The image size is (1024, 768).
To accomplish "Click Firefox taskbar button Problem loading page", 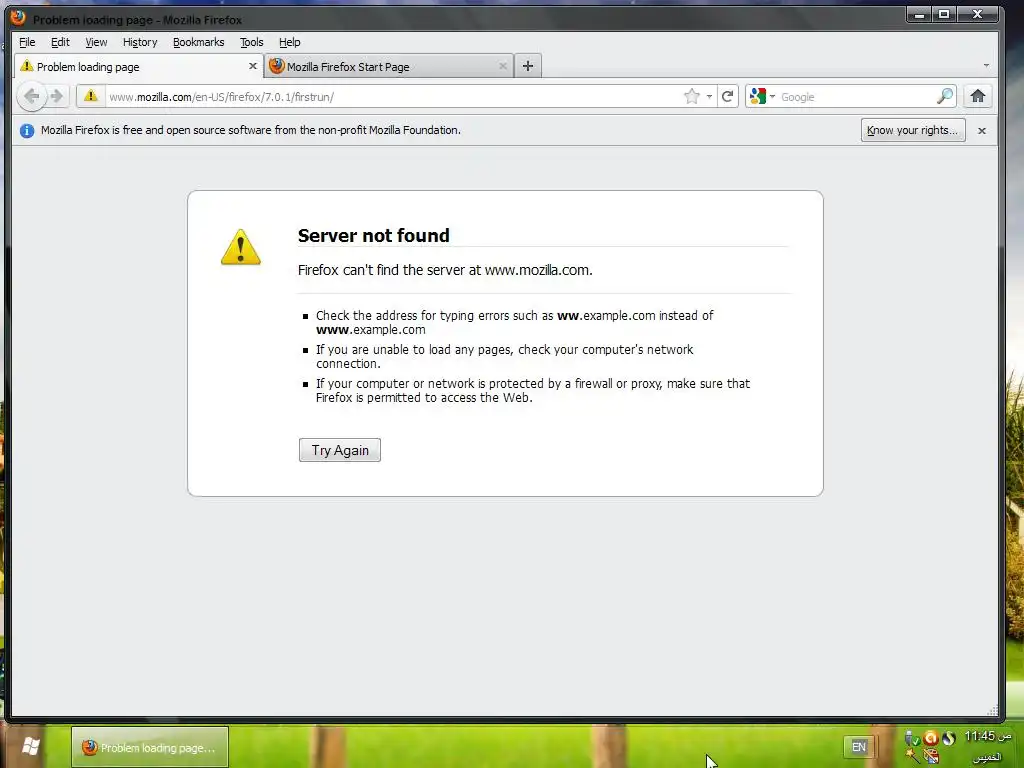I will 150,747.
